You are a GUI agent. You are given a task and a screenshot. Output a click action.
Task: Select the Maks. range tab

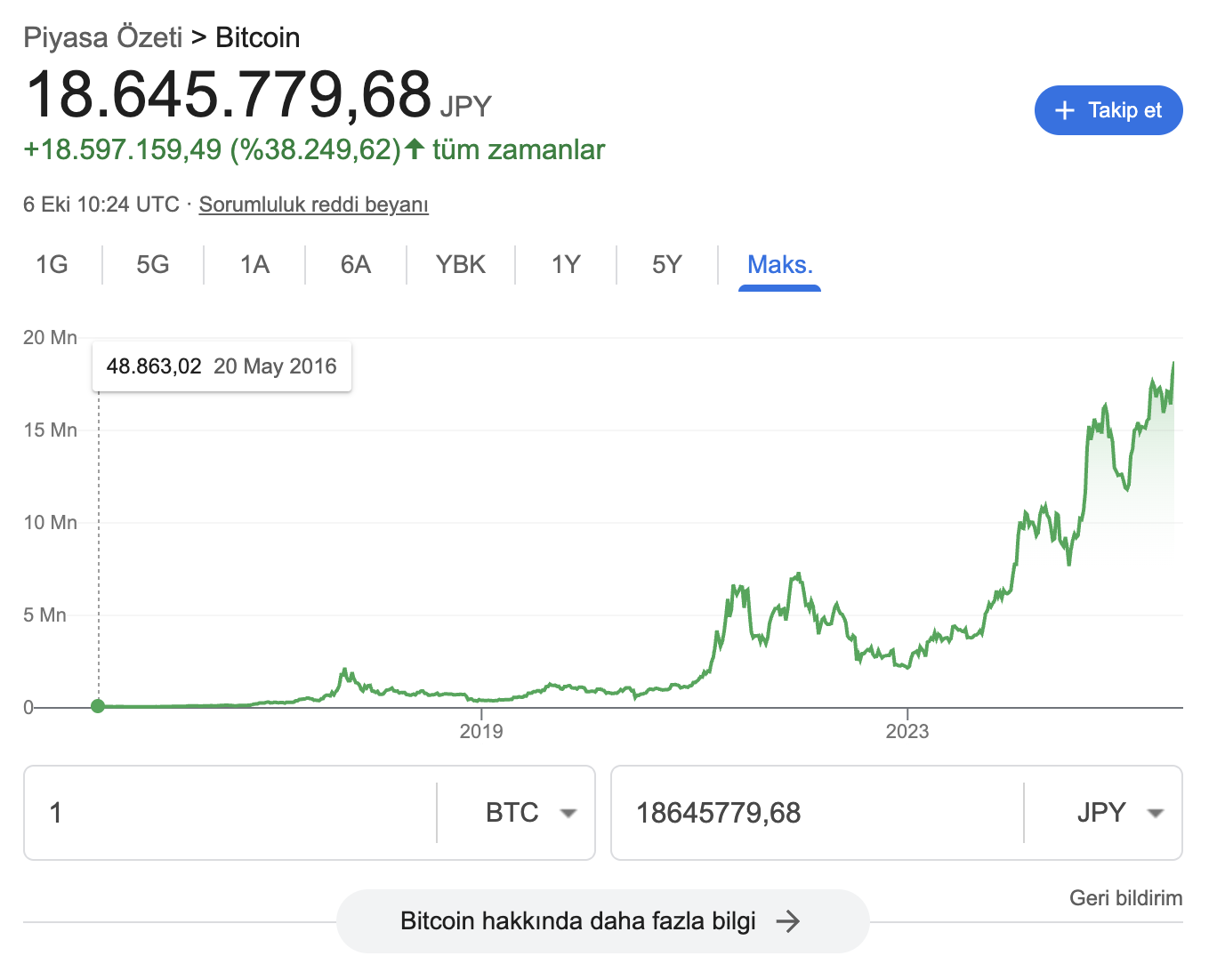point(780,265)
